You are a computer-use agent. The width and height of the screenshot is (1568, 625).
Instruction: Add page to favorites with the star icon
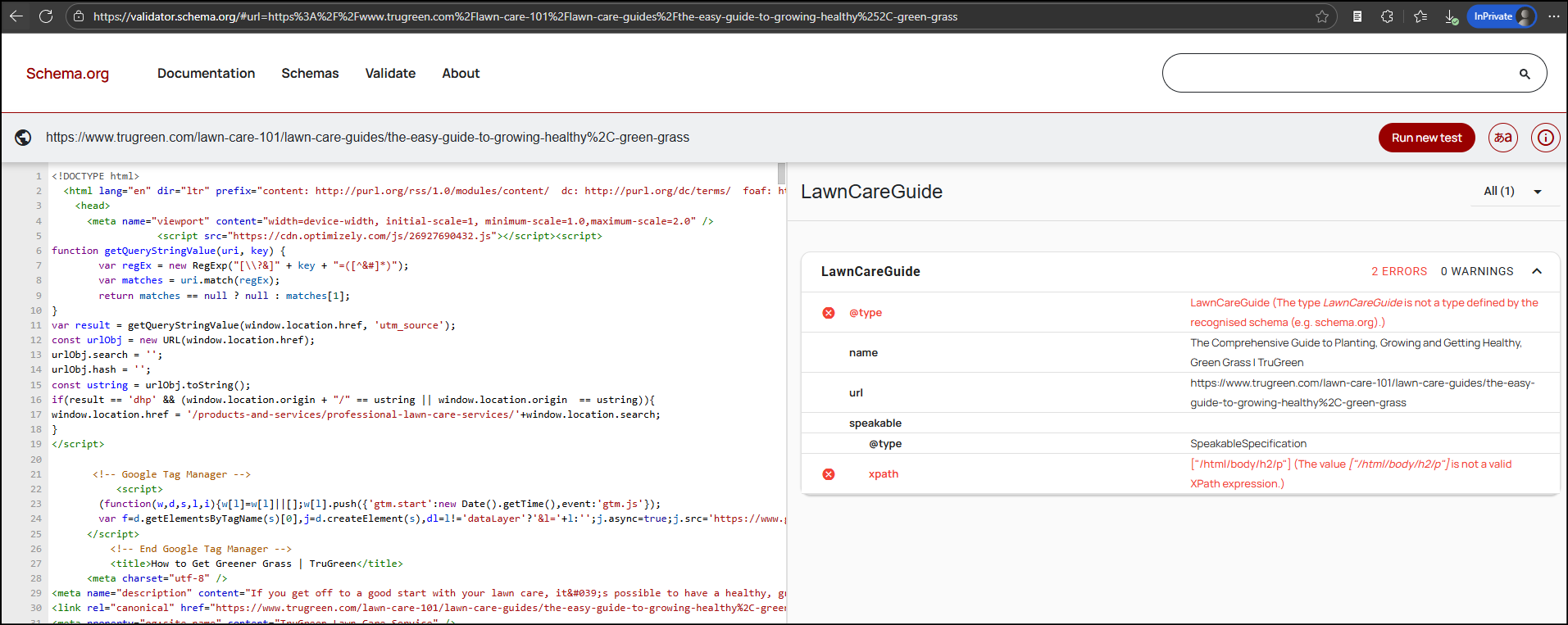[1322, 16]
